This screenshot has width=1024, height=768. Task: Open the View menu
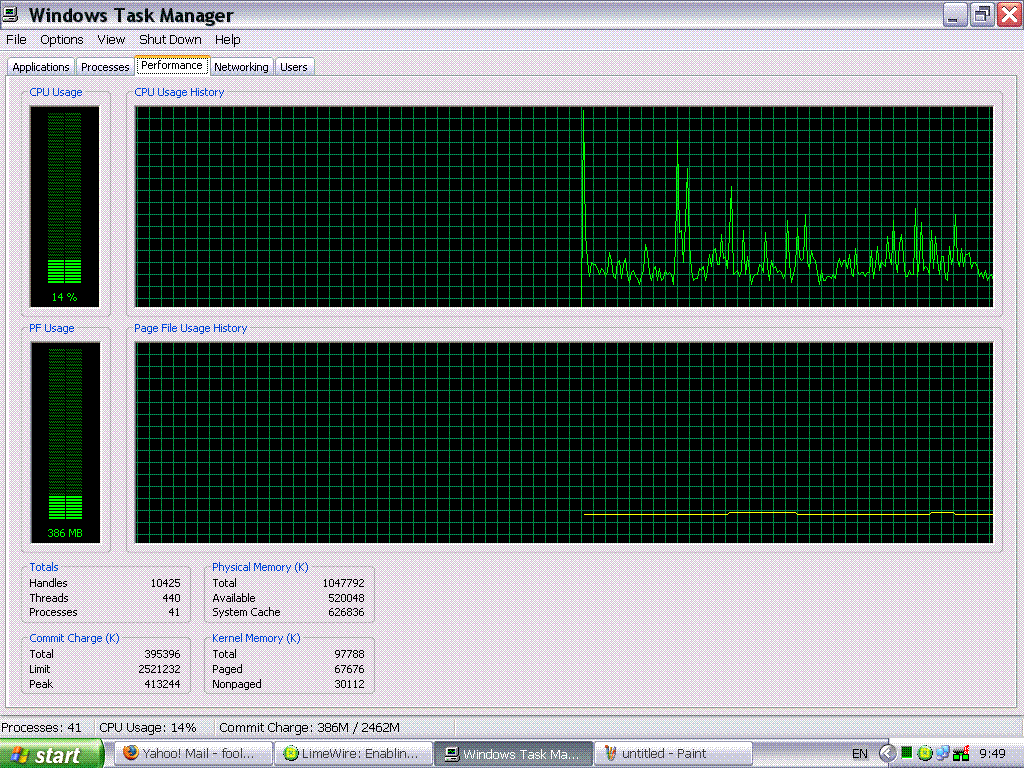point(111,40)
